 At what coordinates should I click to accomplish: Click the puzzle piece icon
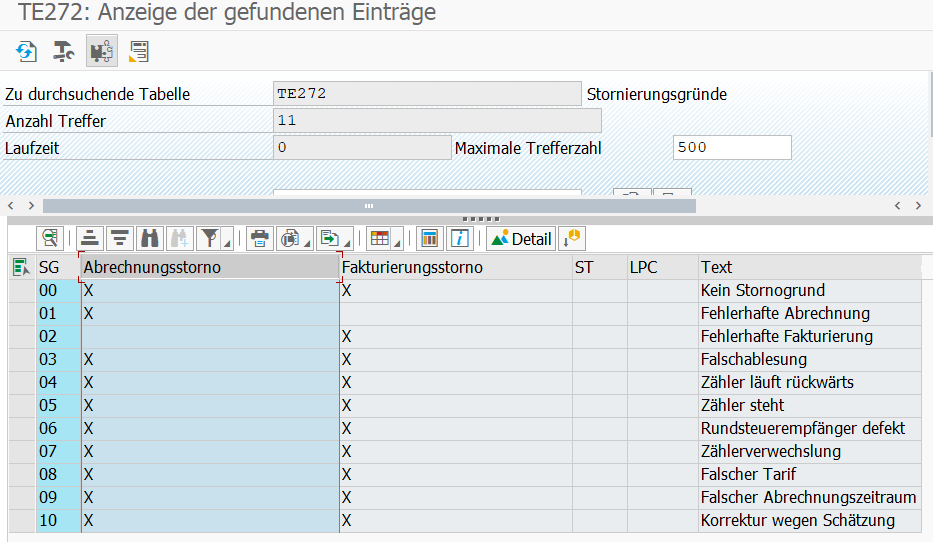click(x=101, y=51)
